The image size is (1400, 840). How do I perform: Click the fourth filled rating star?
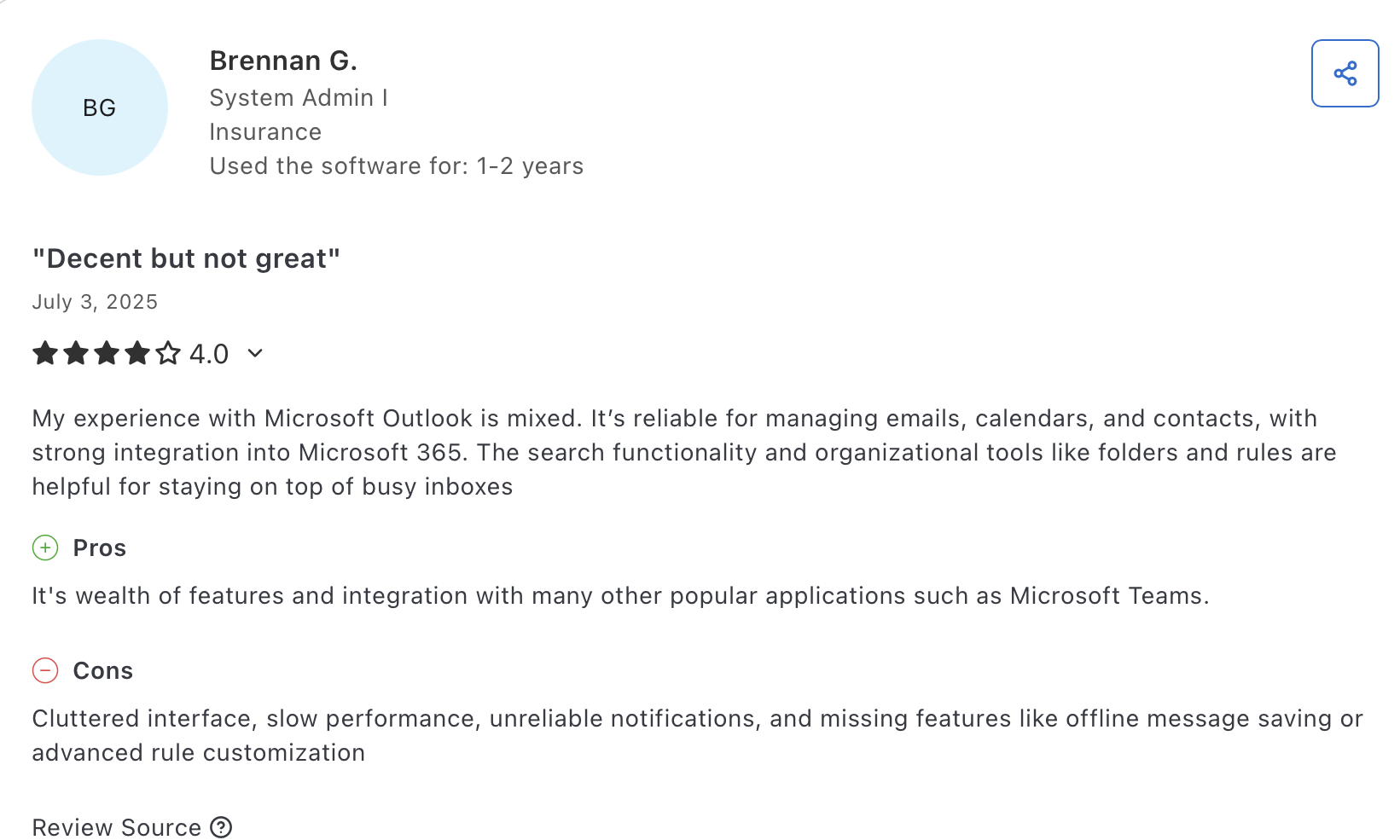(x=137, y=353)
